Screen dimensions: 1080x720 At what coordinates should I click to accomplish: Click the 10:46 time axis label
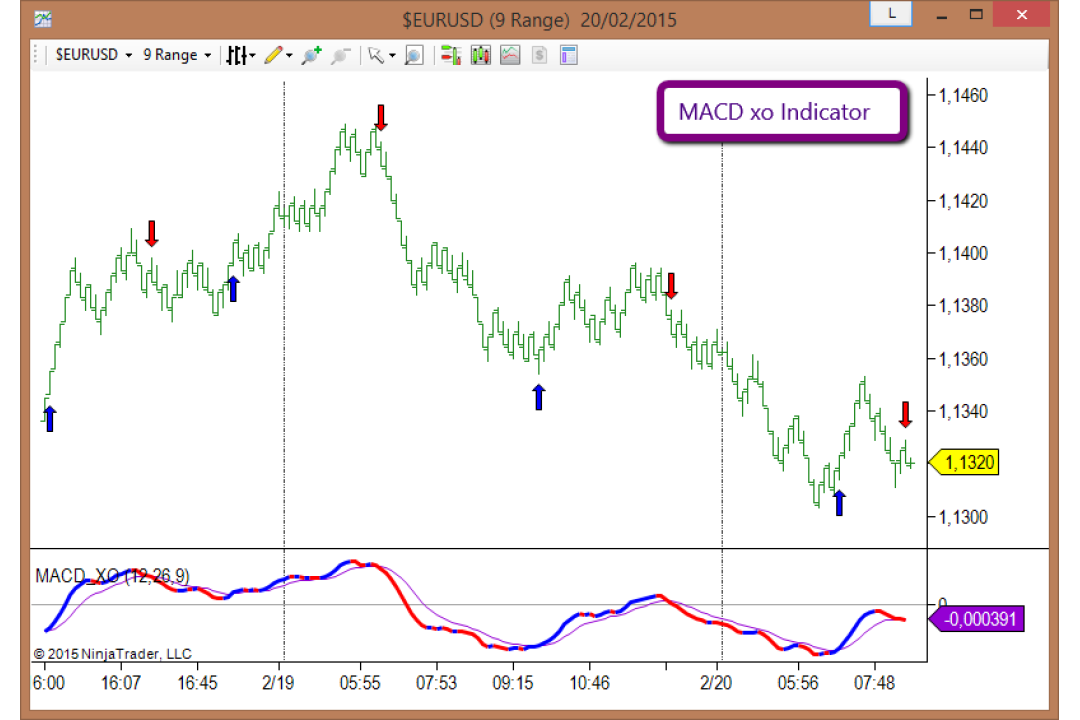(x=590, y=683)
